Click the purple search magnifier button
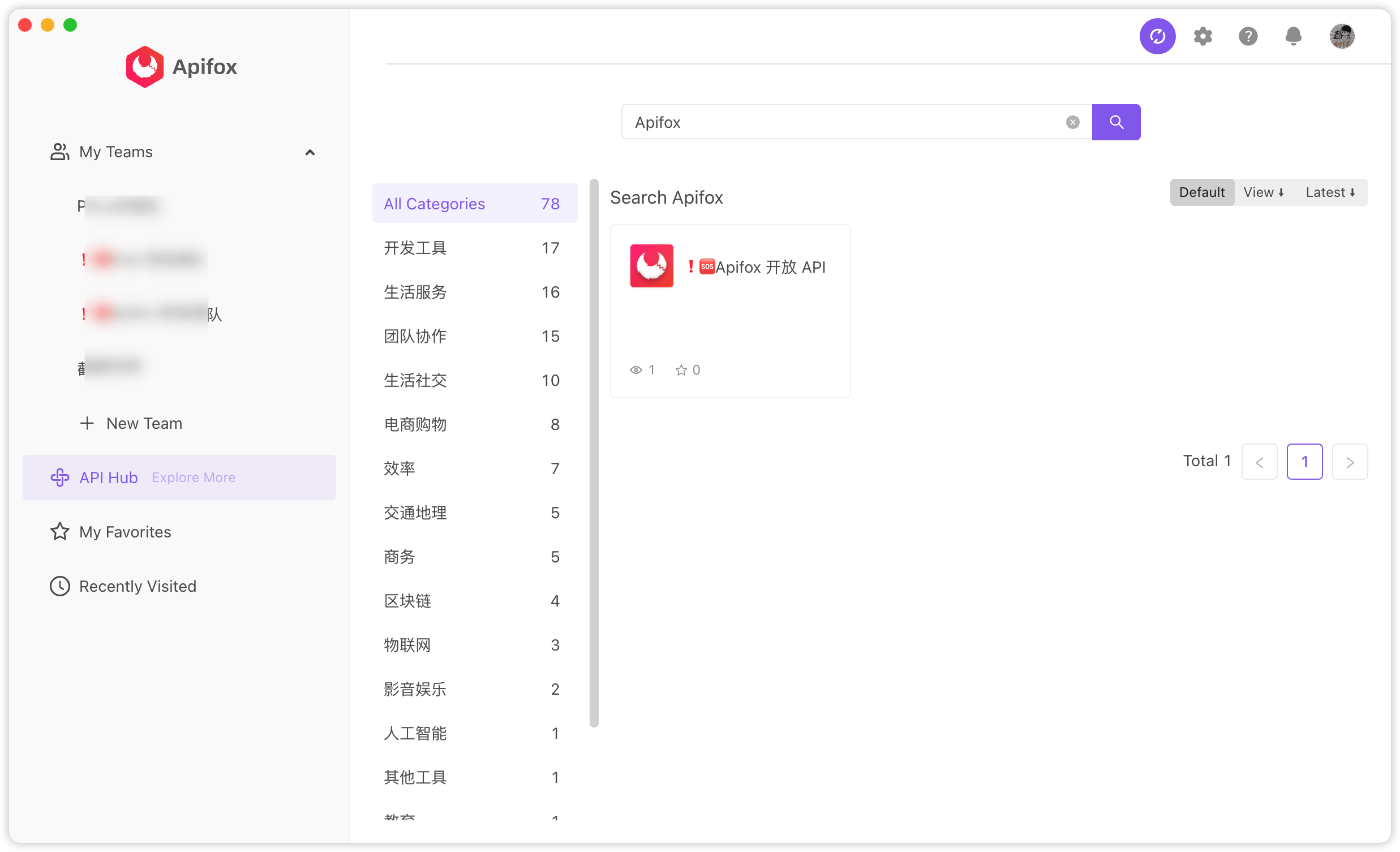The height and width of the screenshot is (852, 1400). click(1116, 122)
